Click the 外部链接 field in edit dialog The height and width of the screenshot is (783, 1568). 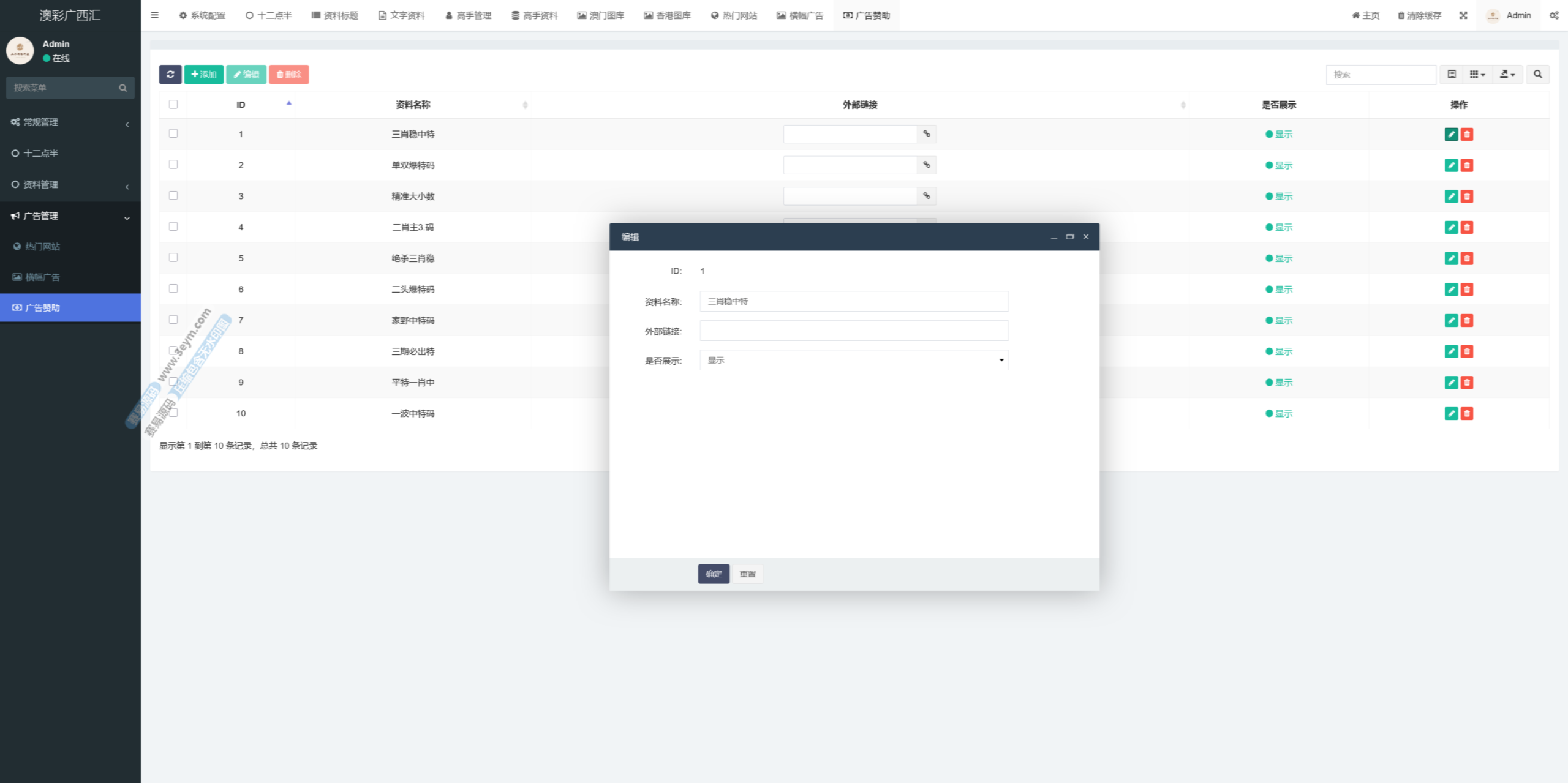(x=854, y=331)
